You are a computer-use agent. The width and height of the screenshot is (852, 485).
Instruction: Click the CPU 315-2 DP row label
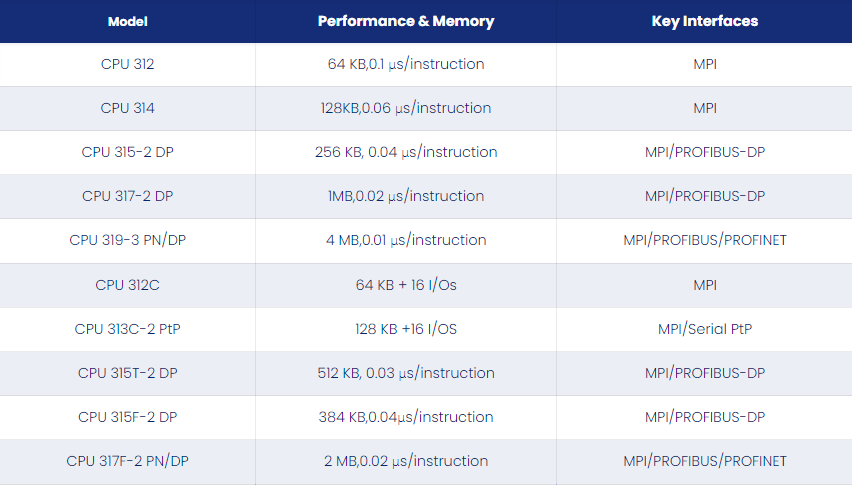click(x=128, y=152)
